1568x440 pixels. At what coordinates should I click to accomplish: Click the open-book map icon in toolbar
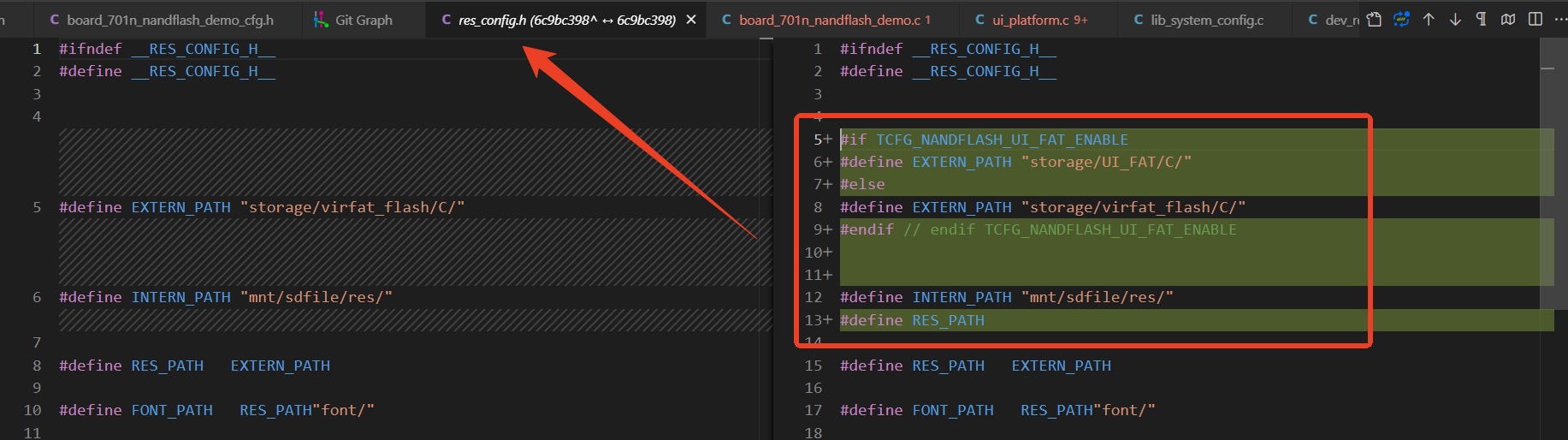click(x=1508, y=19)
